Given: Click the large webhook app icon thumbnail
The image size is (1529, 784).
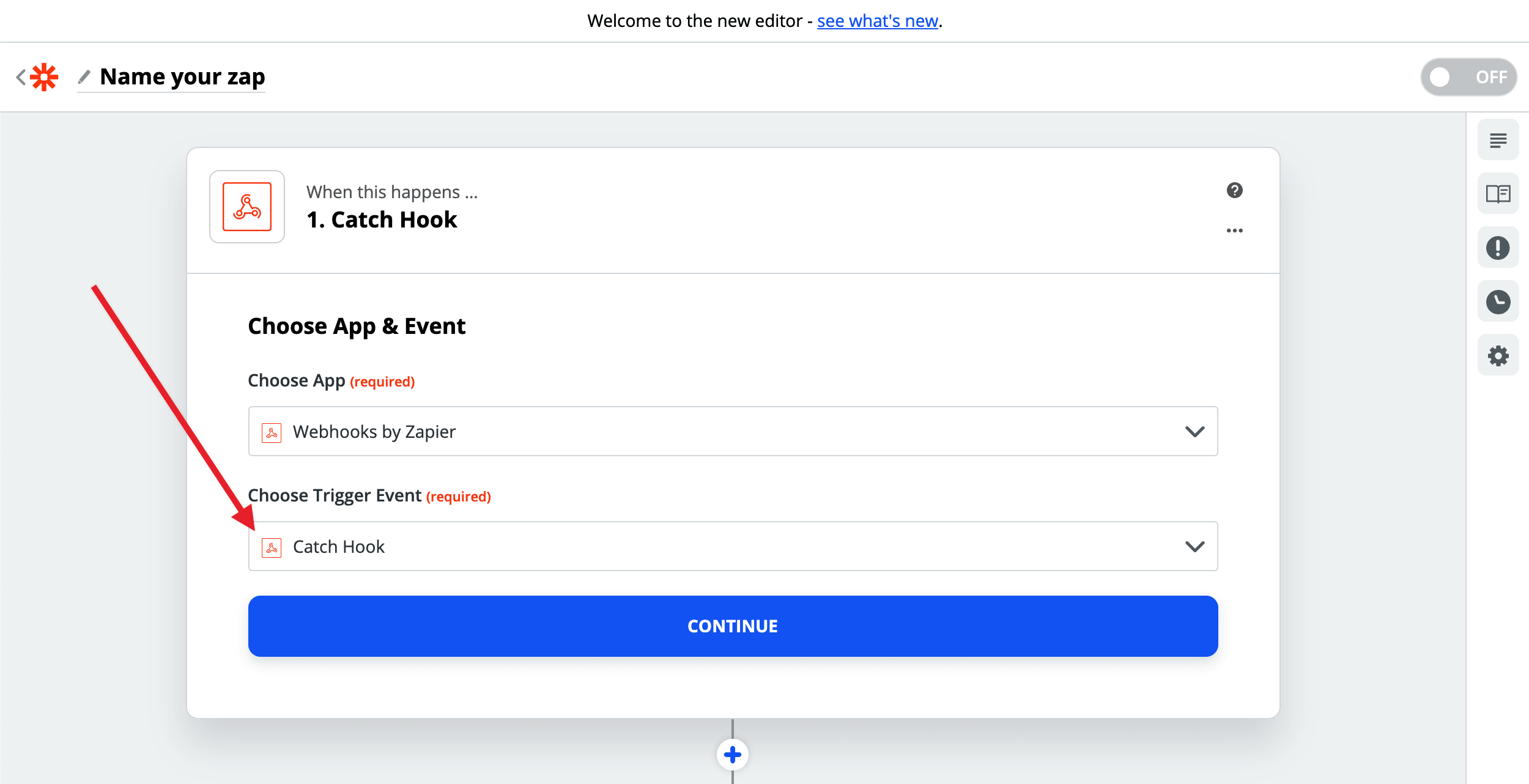Looking at the screenshot, I should point(247,207).
